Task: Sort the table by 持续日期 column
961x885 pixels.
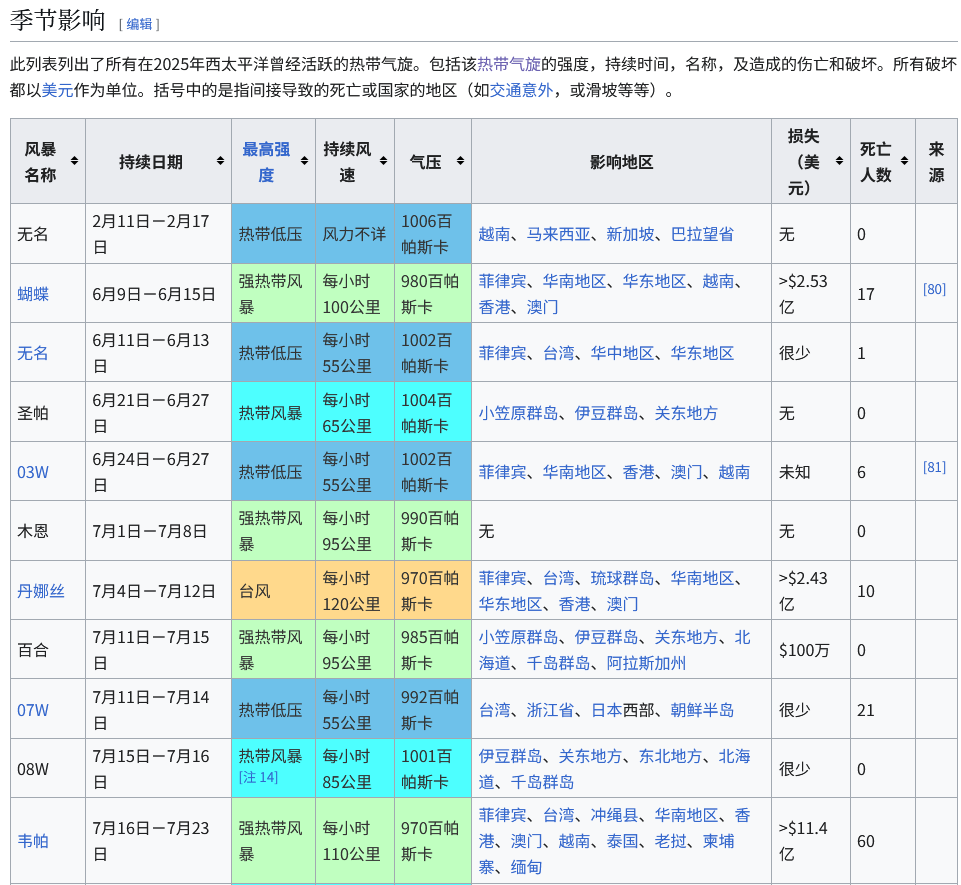Action: (221, 160)
